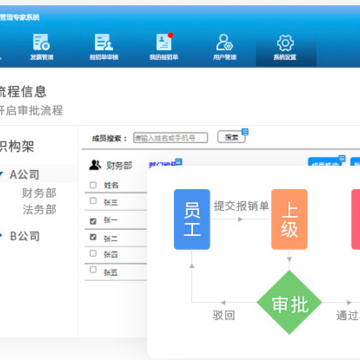Click the name 张五 in the member list

pyautogui.click(x=111, y=273)
